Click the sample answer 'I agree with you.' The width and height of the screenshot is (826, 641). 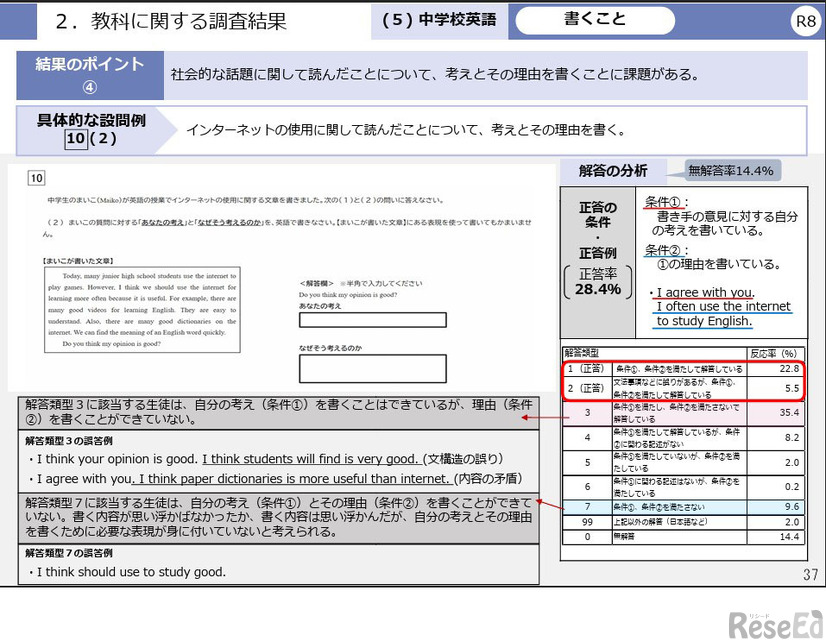point(705,292)
